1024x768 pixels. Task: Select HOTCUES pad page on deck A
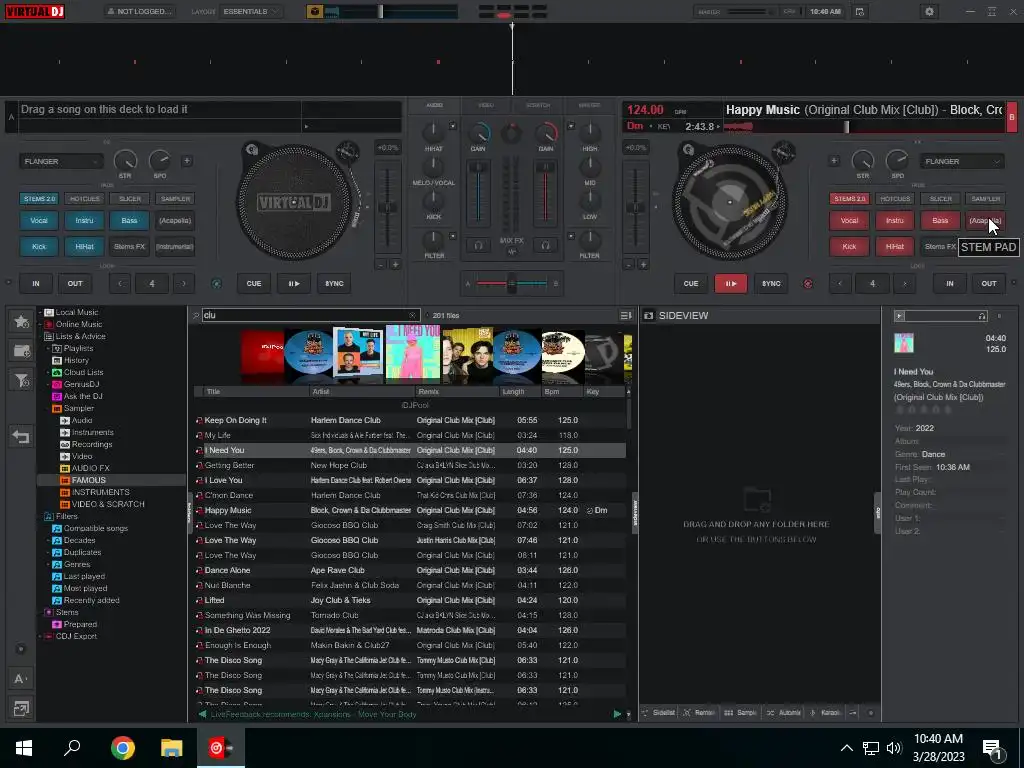[x=84, y=199]
